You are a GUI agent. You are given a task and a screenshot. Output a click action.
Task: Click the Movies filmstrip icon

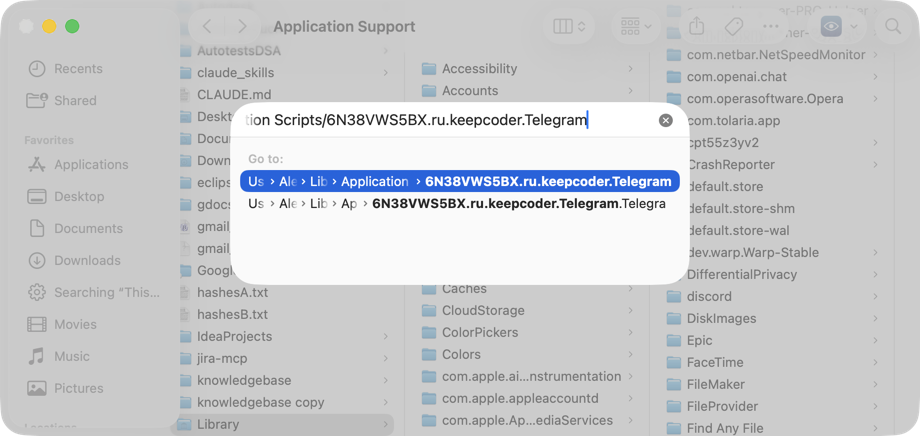(x=37, y=324)
